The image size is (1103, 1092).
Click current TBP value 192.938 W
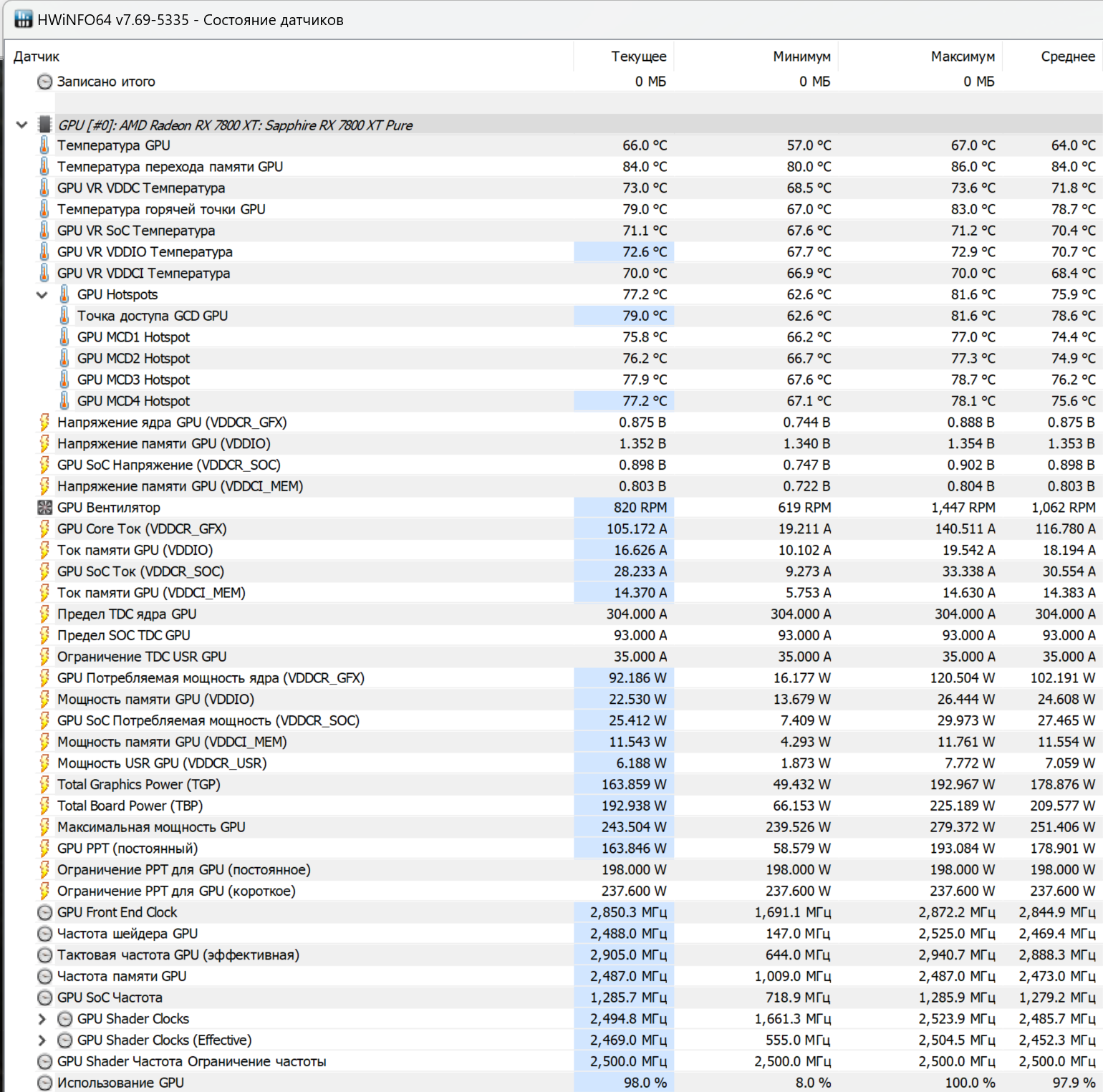[x=633, y=806]
